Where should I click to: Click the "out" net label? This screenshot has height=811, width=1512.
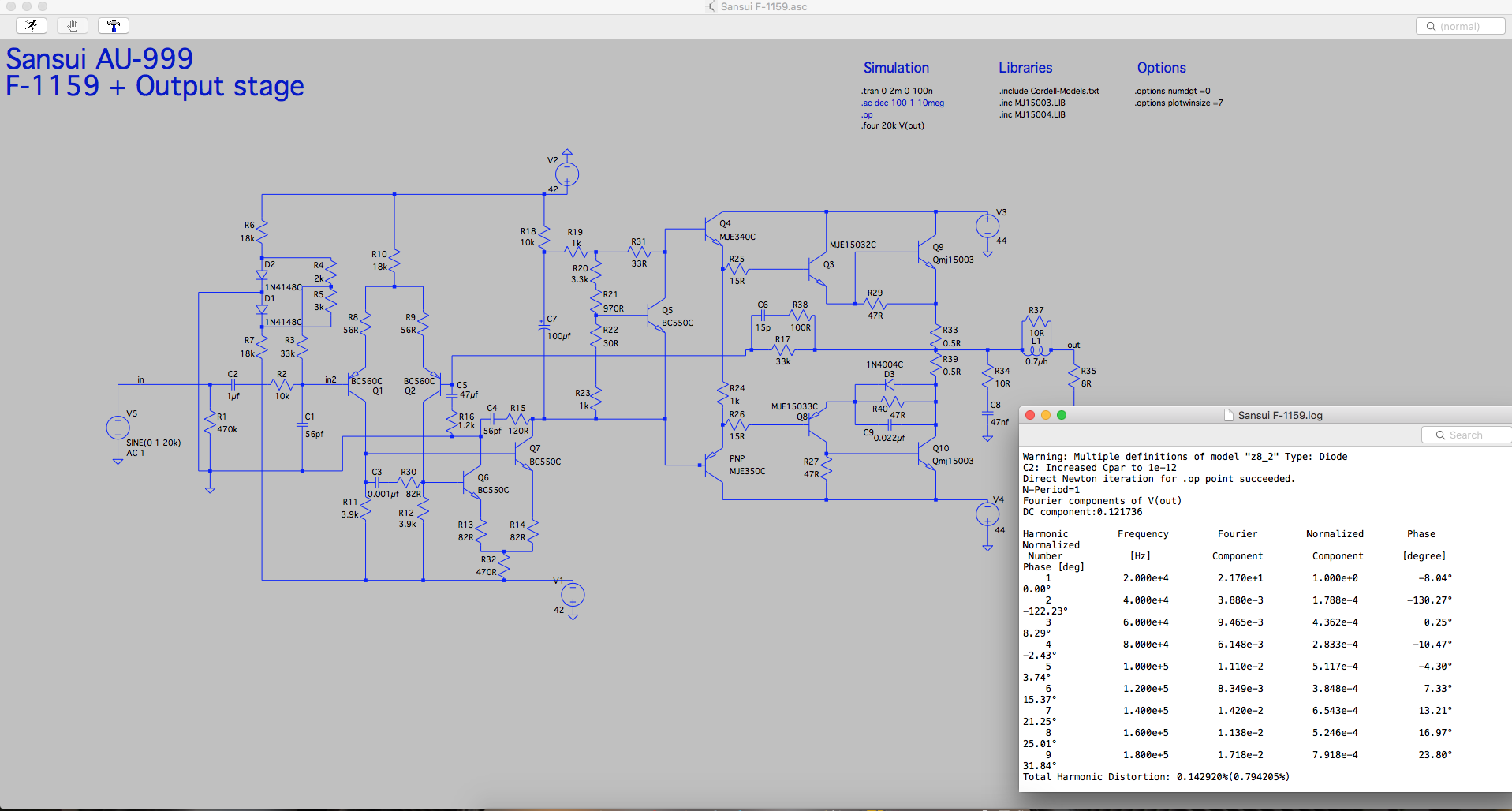pyautogui.click(x=1073, y=345)
